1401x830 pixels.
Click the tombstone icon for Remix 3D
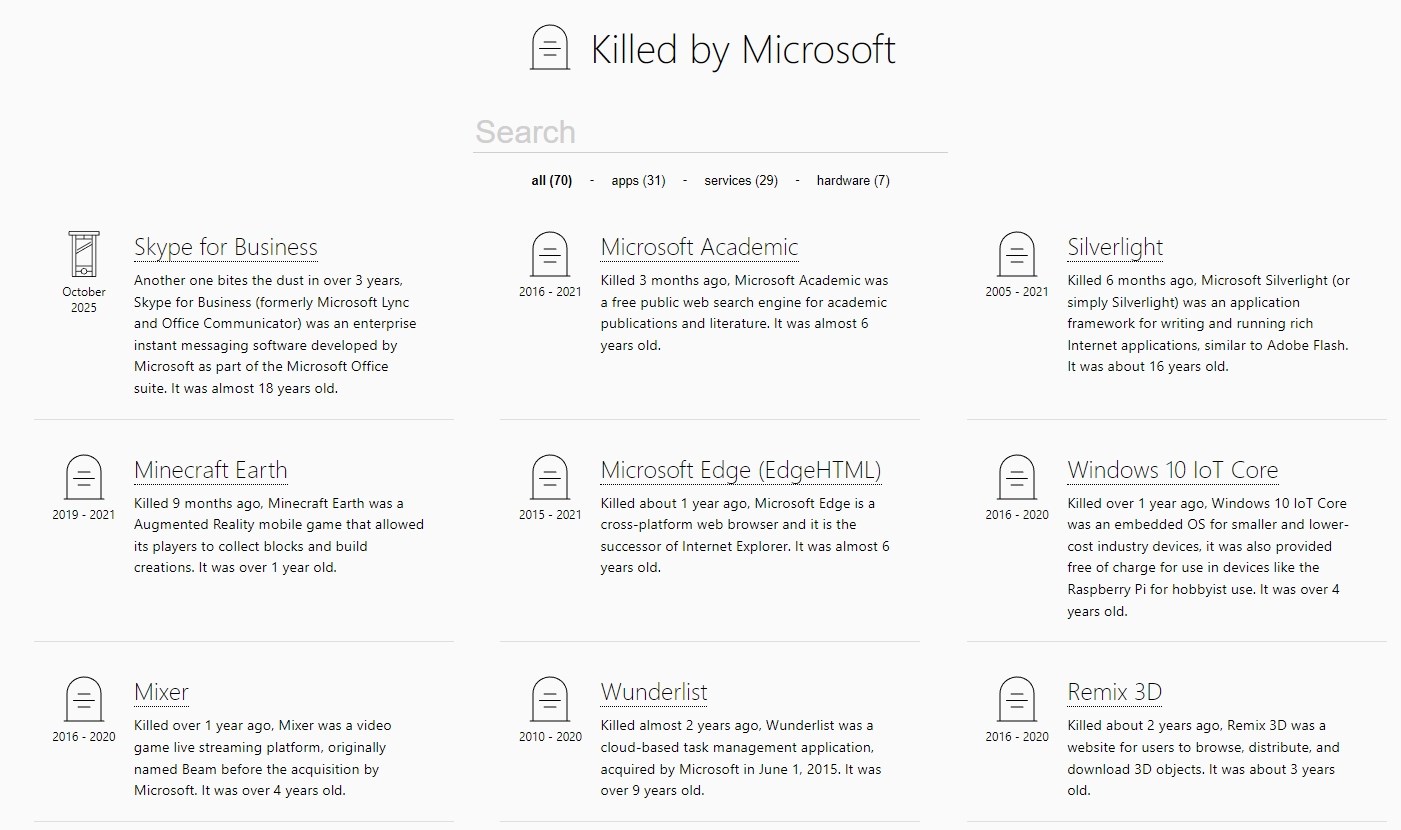tap(1017, 699)
